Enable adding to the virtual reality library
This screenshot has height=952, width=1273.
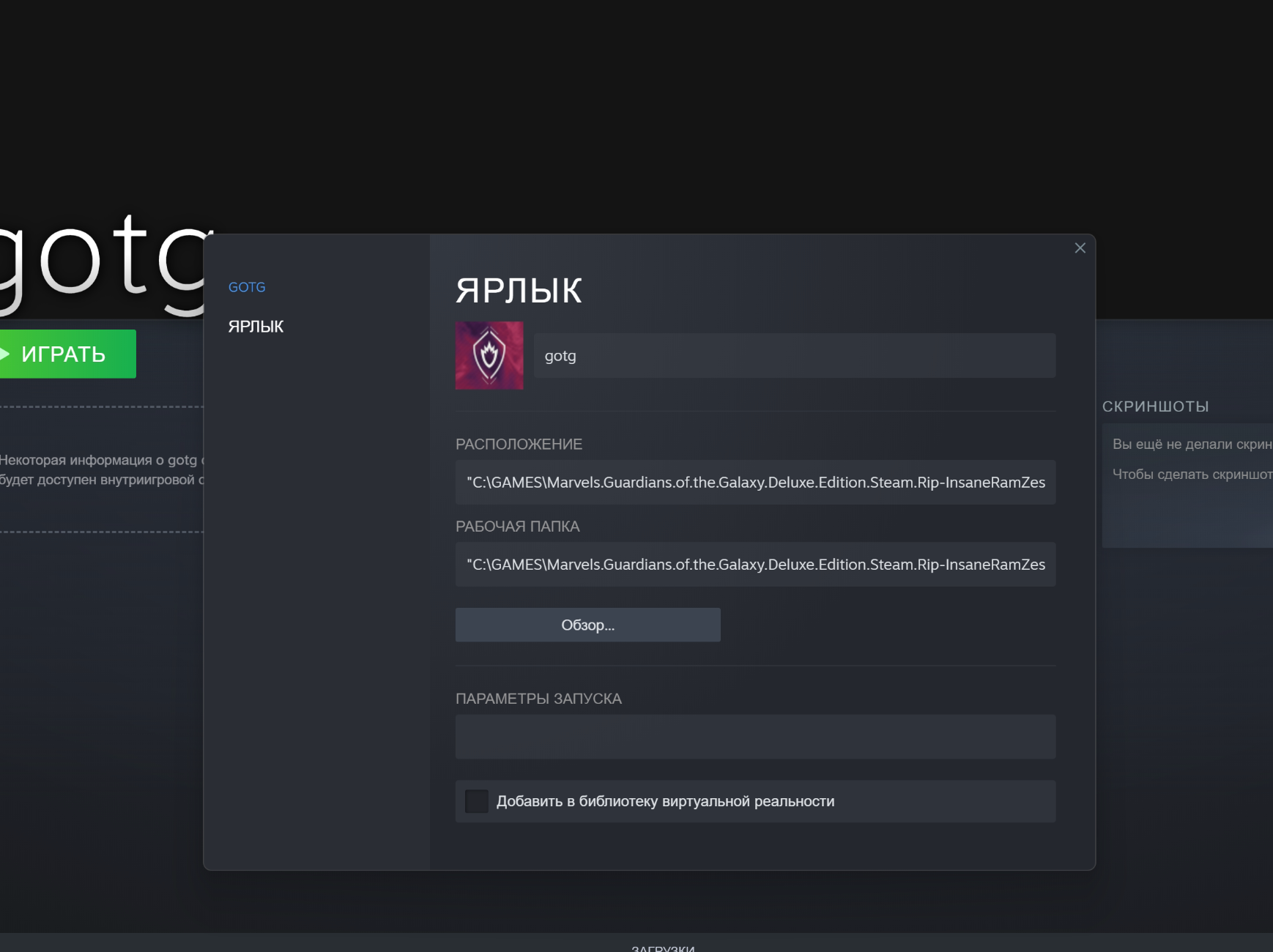[477, 801]
